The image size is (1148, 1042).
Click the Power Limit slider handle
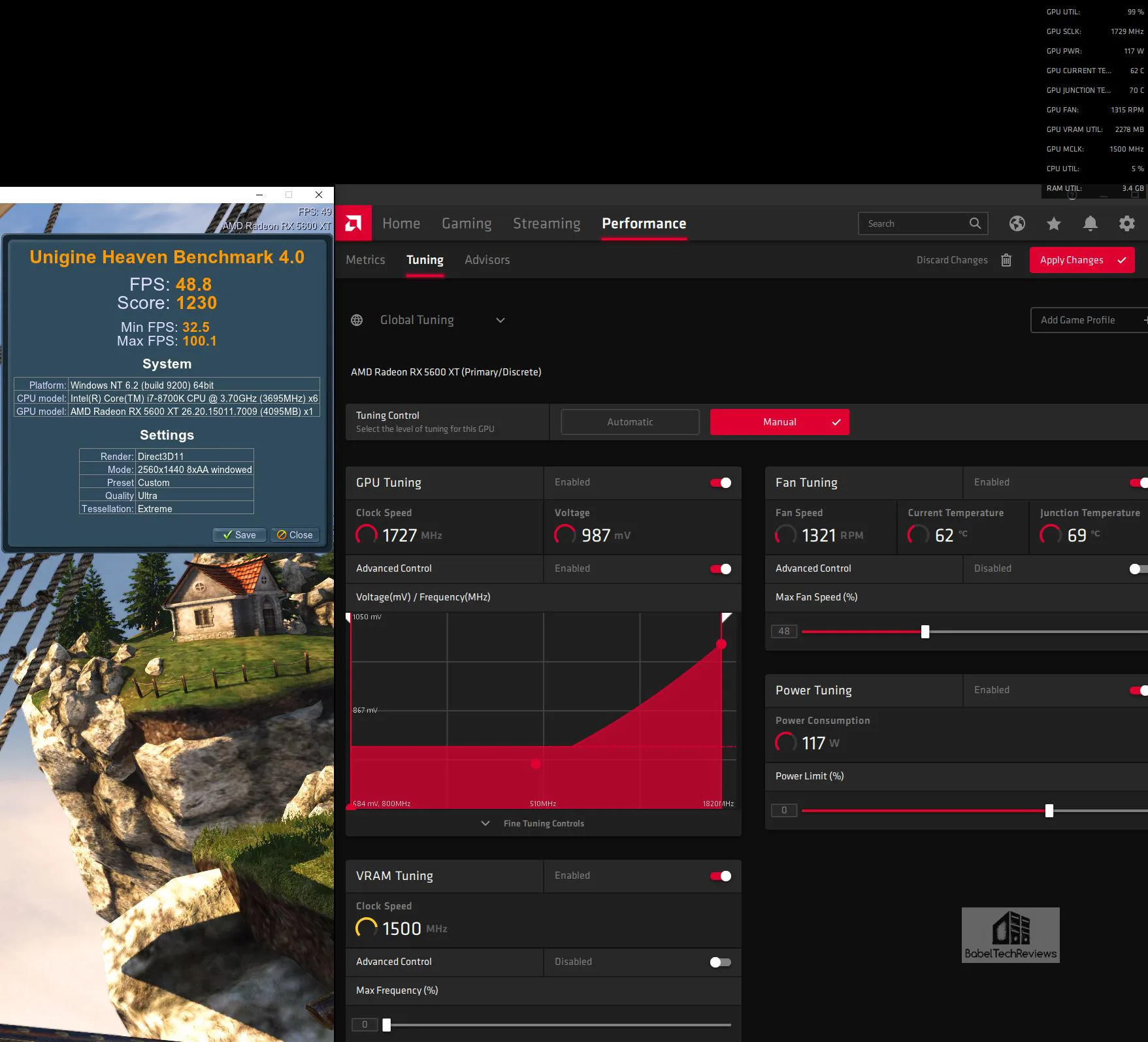(x=1049, y=811)
